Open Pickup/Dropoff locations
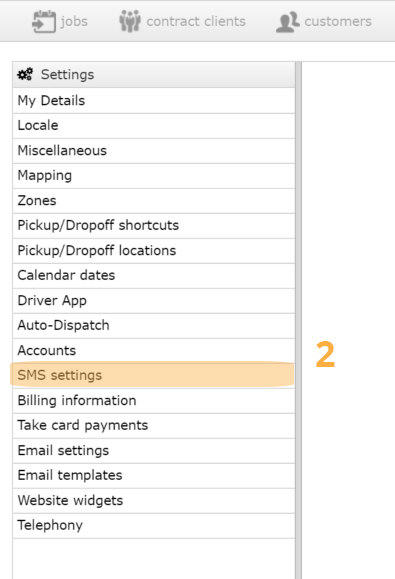Viewport: 395px width, 579px height. click(154, 251)
